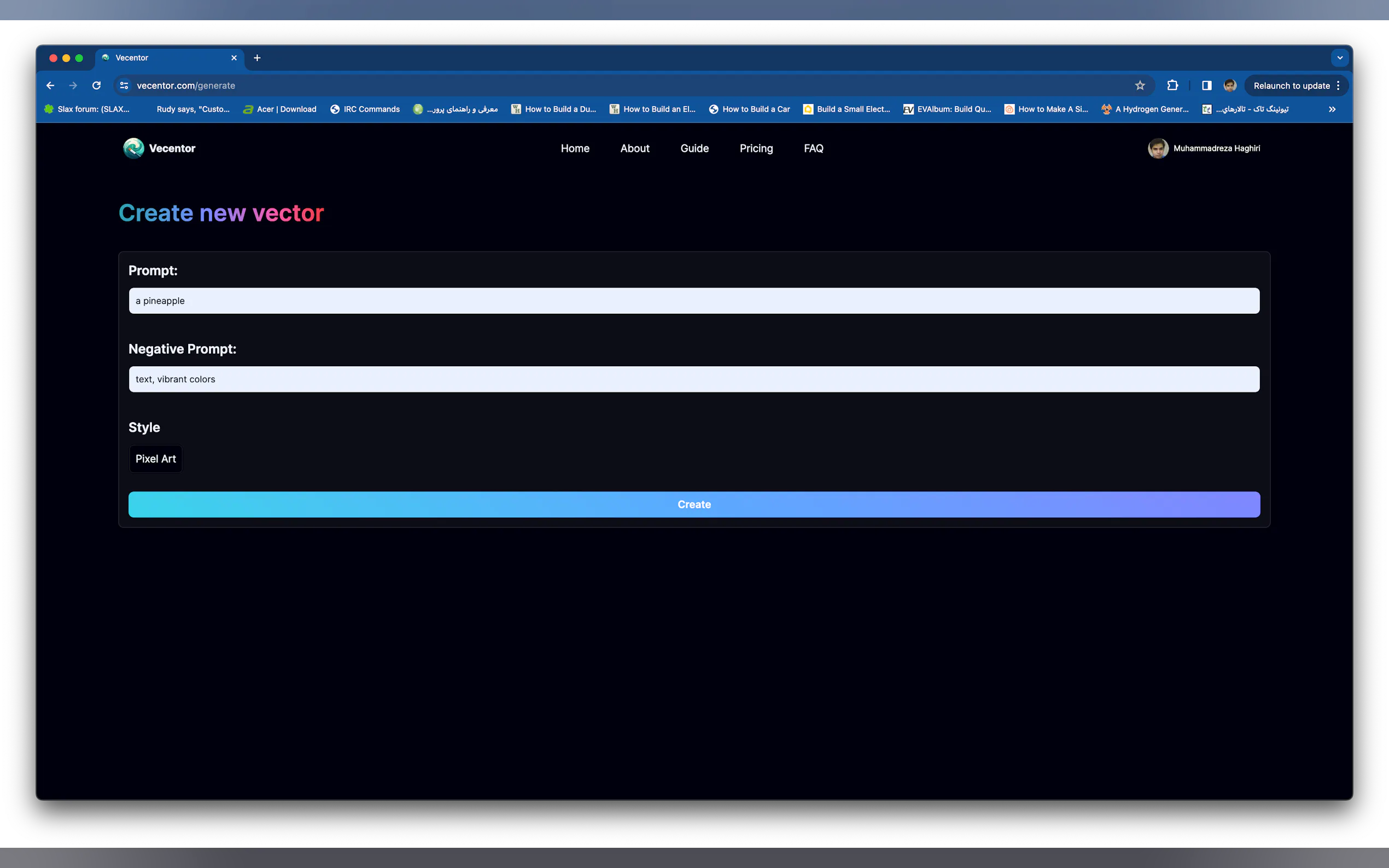Open site information icon in address bar
This screenshot has height=868, width=1389.
coord(124,85)
